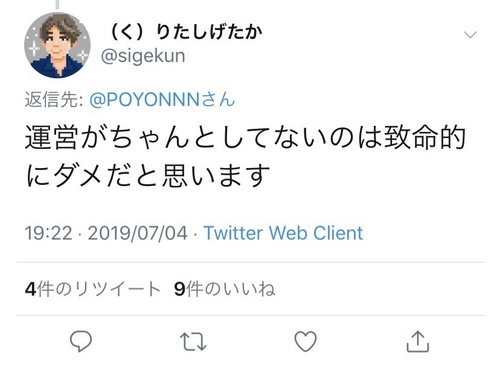500x365 pixels.
Task: Click the bold retweet count 4
Action: pyautogui.click(x=30, y=289)
